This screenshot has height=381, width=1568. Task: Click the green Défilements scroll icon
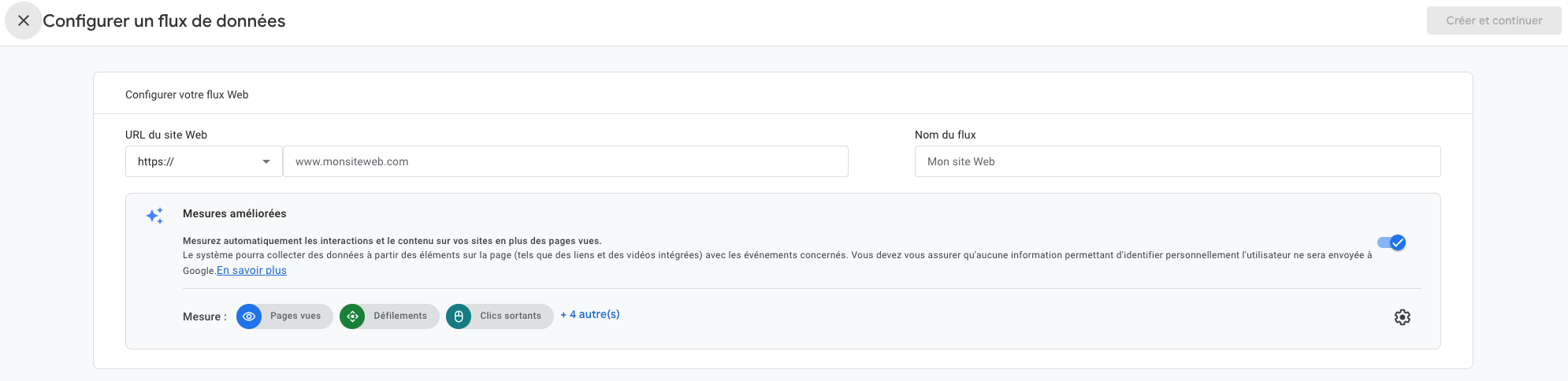point(352,316)
